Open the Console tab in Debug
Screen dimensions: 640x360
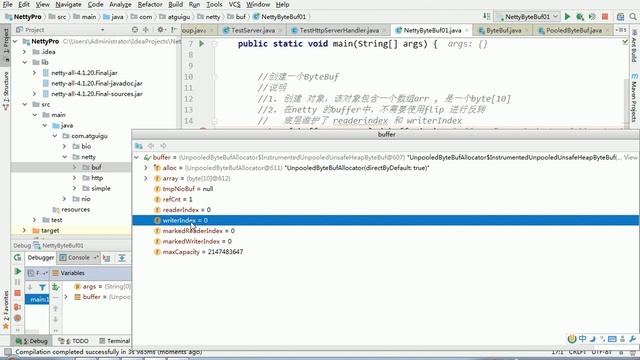pyautogui.click(x=78, y=258)
